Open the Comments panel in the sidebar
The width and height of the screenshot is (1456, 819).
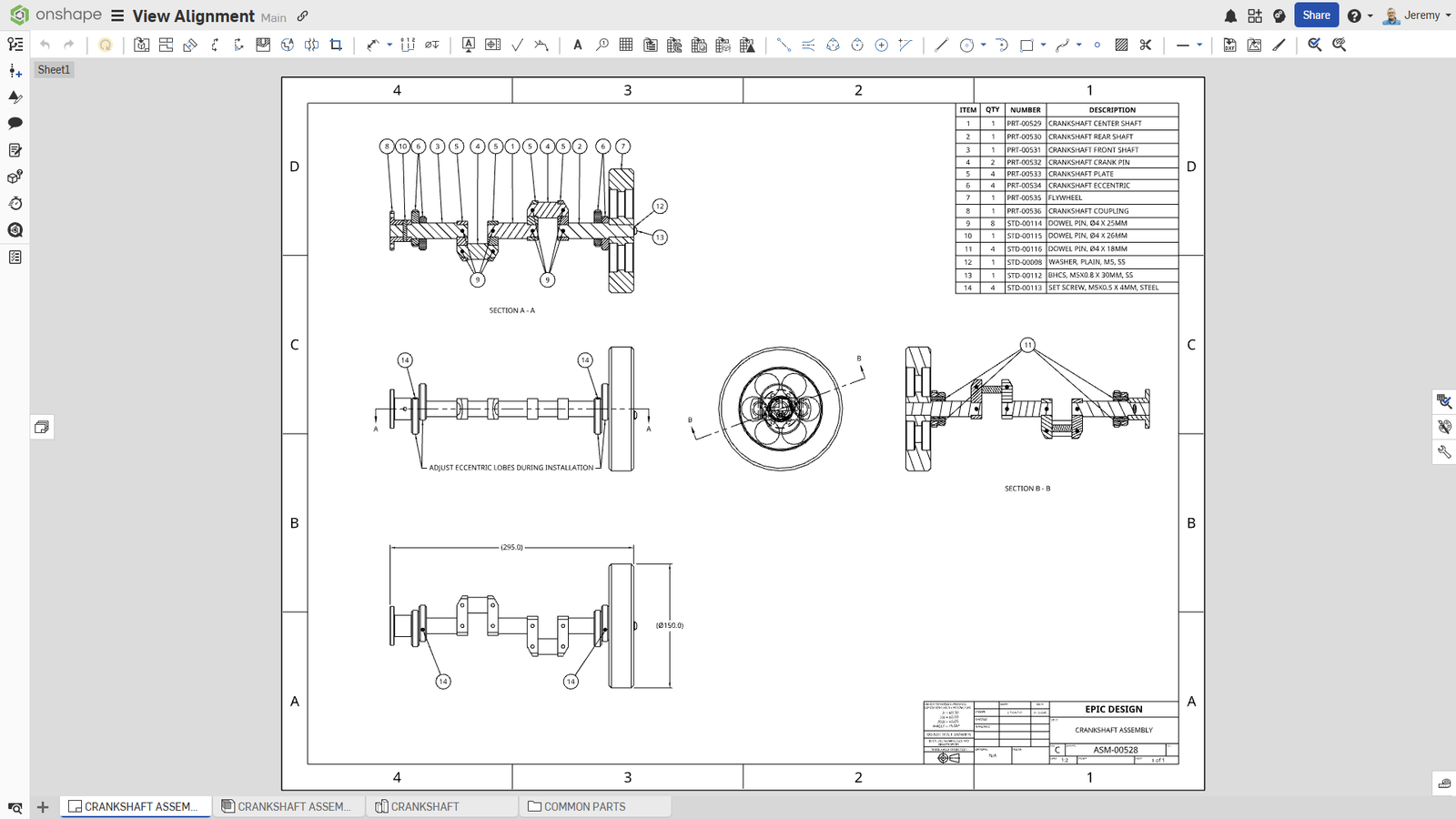(15, 124)
